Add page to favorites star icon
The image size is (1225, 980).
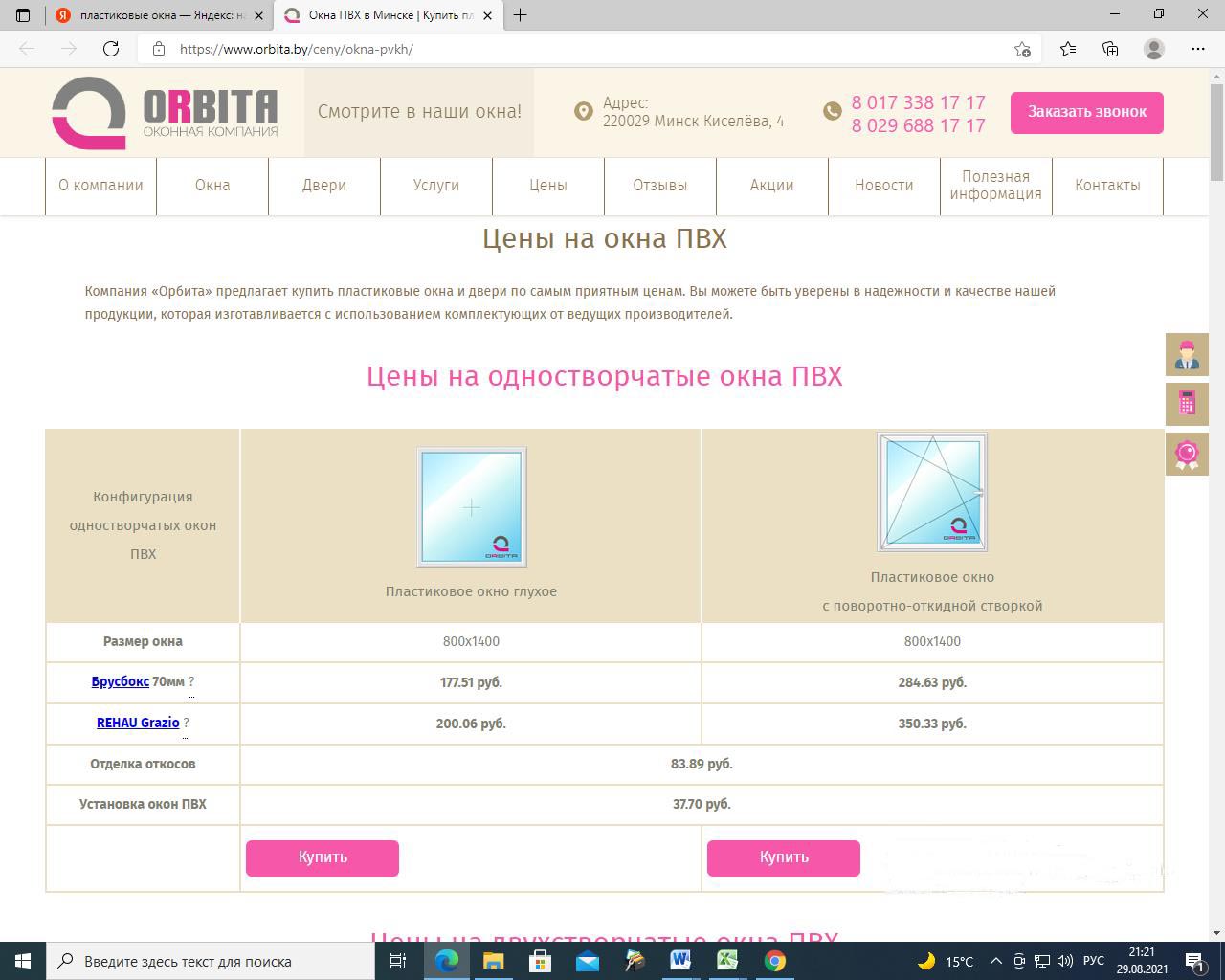[x=1022, y=50]
